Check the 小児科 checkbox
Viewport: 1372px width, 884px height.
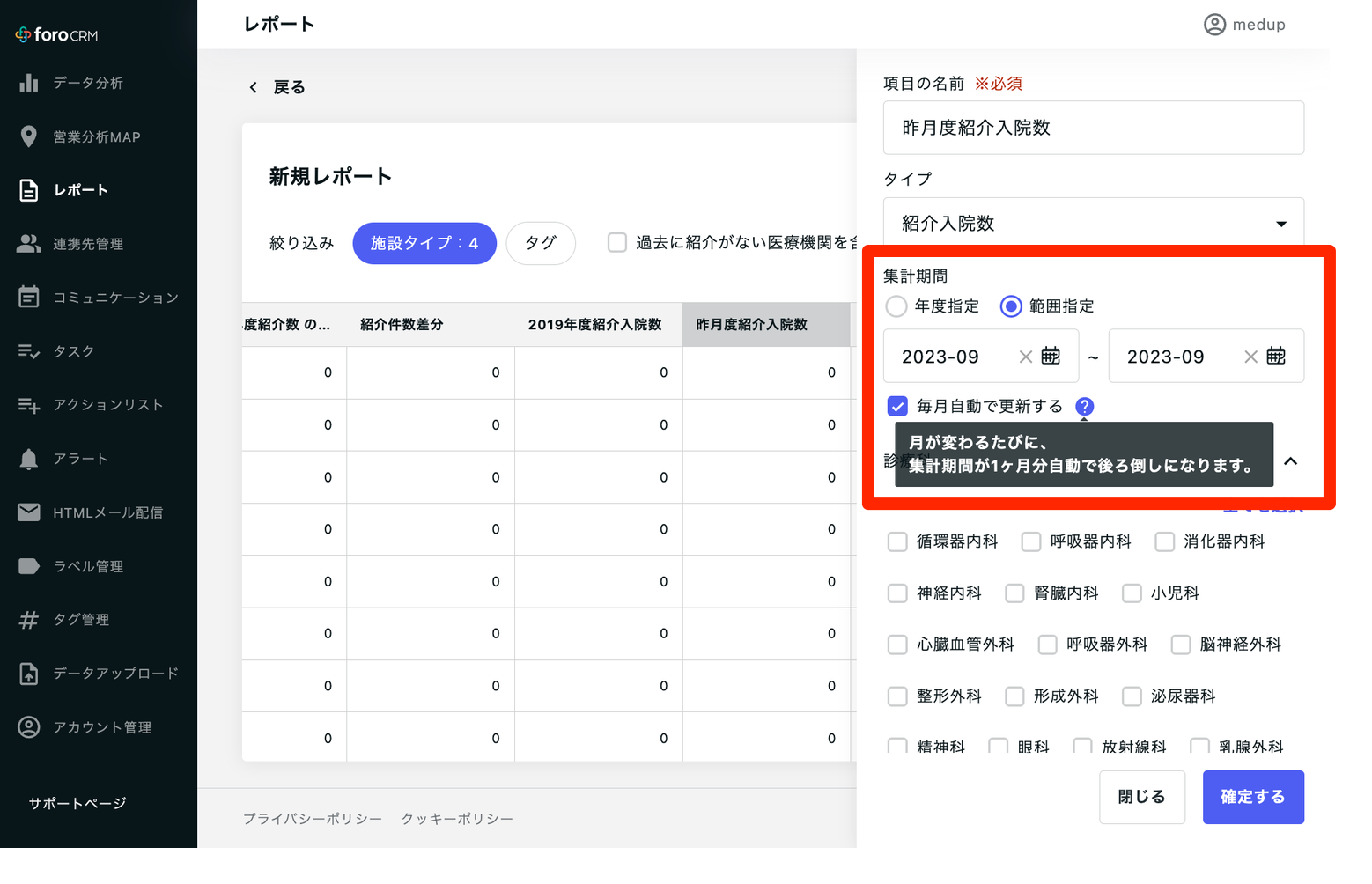pos(1132,593)
